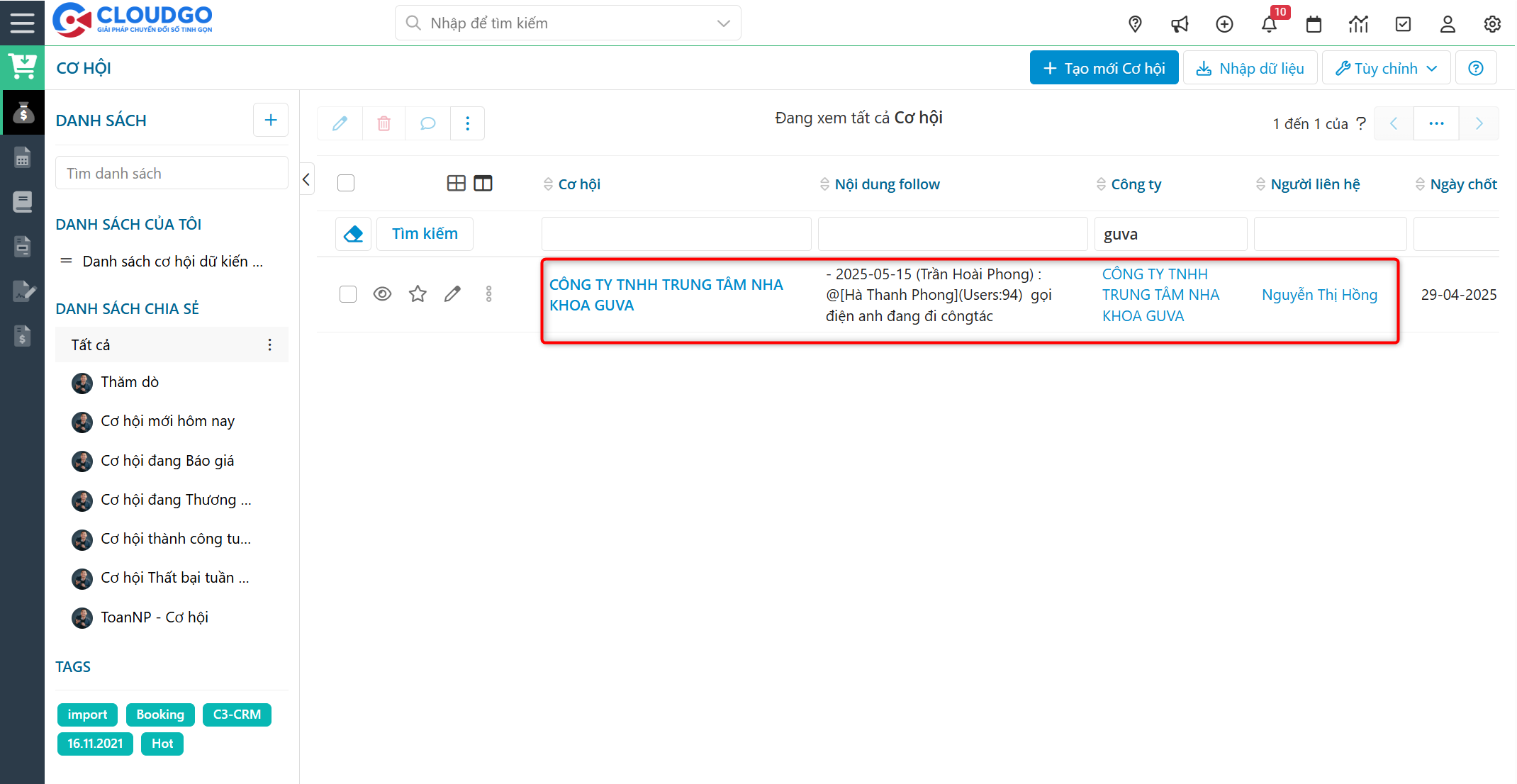The image size is (1517, 784).
Task: Open the global search dropdown arrow
Action: click(723, 23)
